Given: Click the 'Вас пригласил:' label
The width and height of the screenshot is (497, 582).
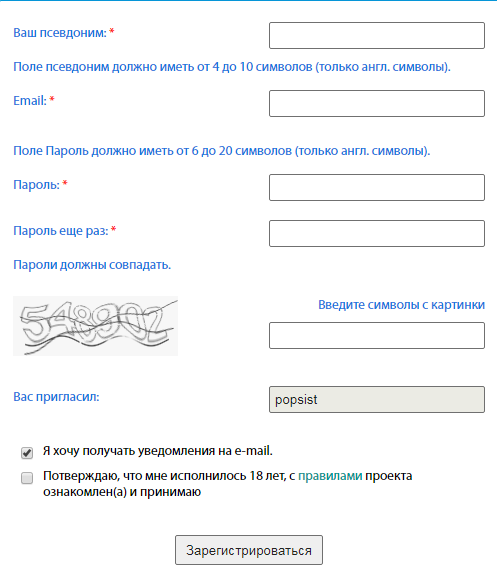Looking at the screenshot, I should (x=56, y=397).
